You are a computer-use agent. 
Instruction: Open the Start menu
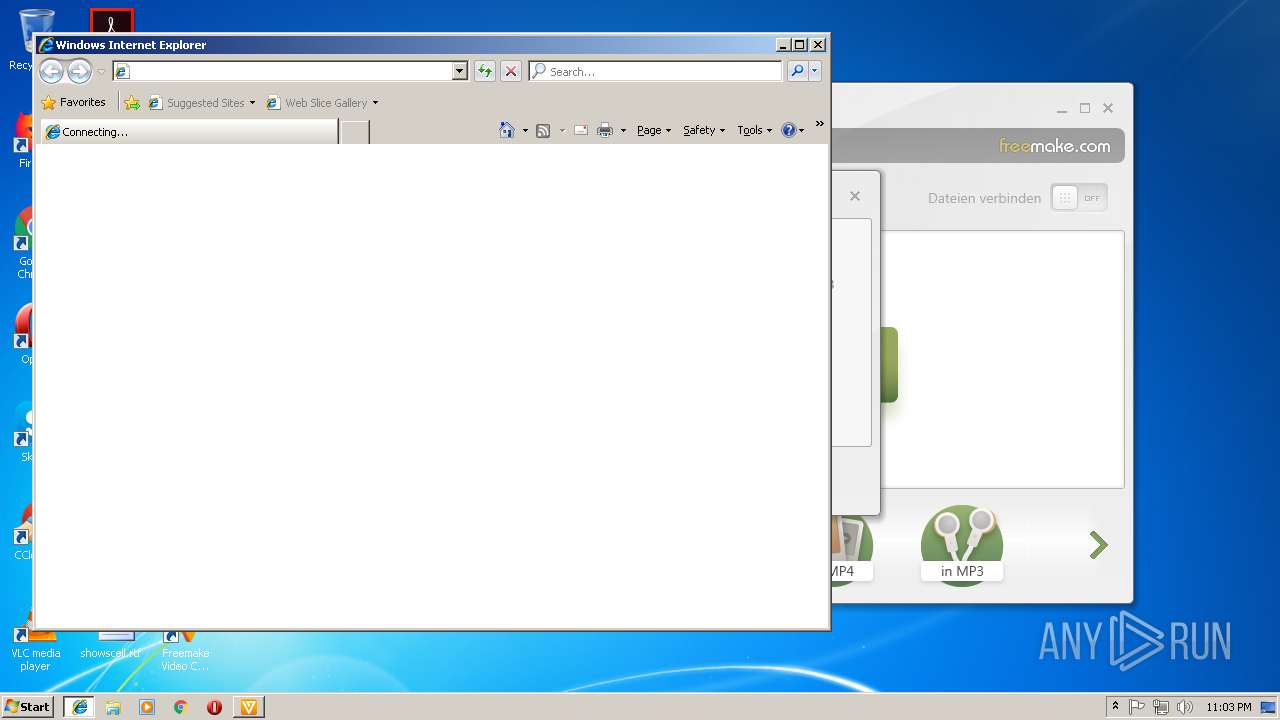point(28,706)
